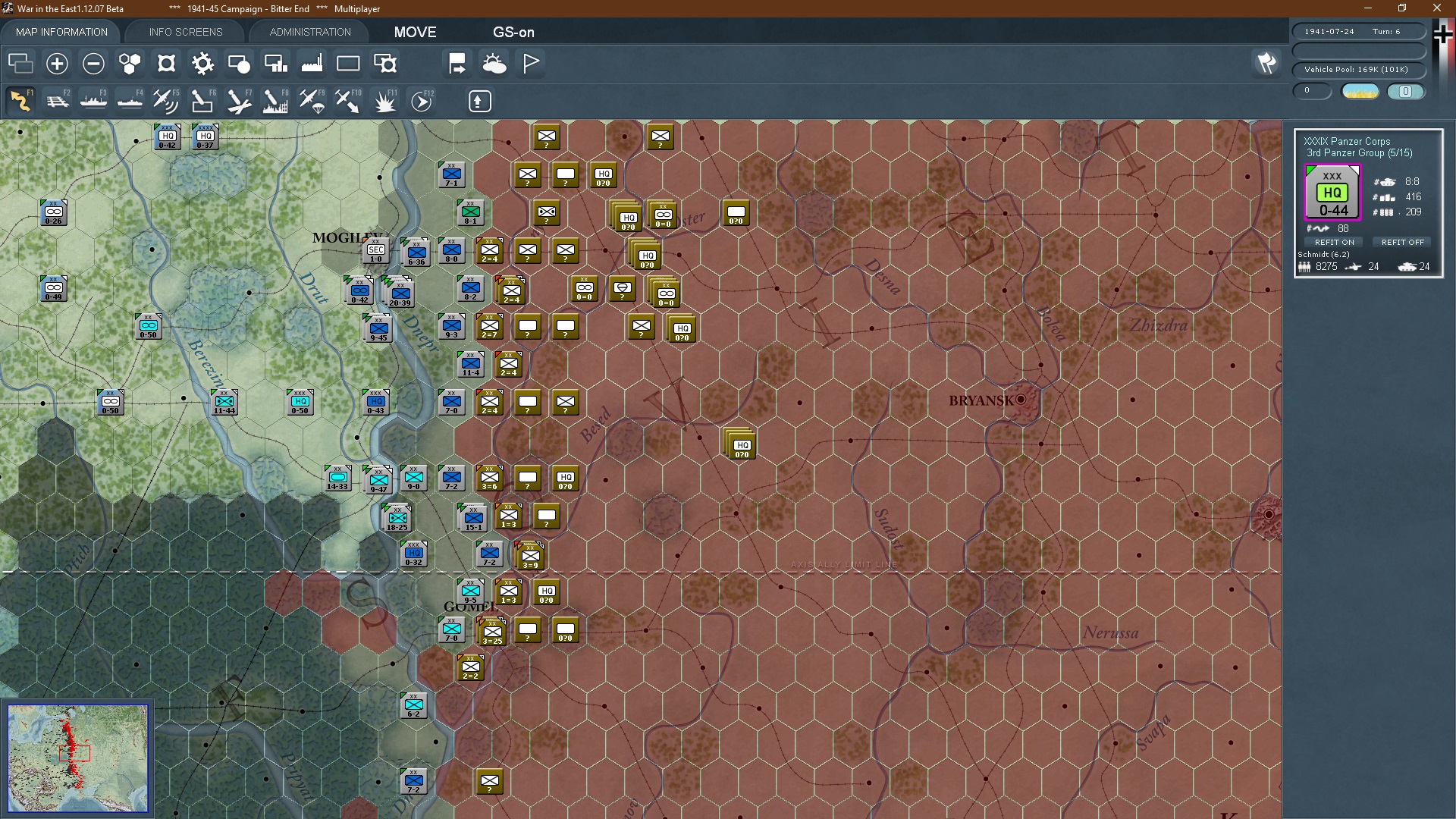Select the F9 air transport parachute icon

point(312,101)
